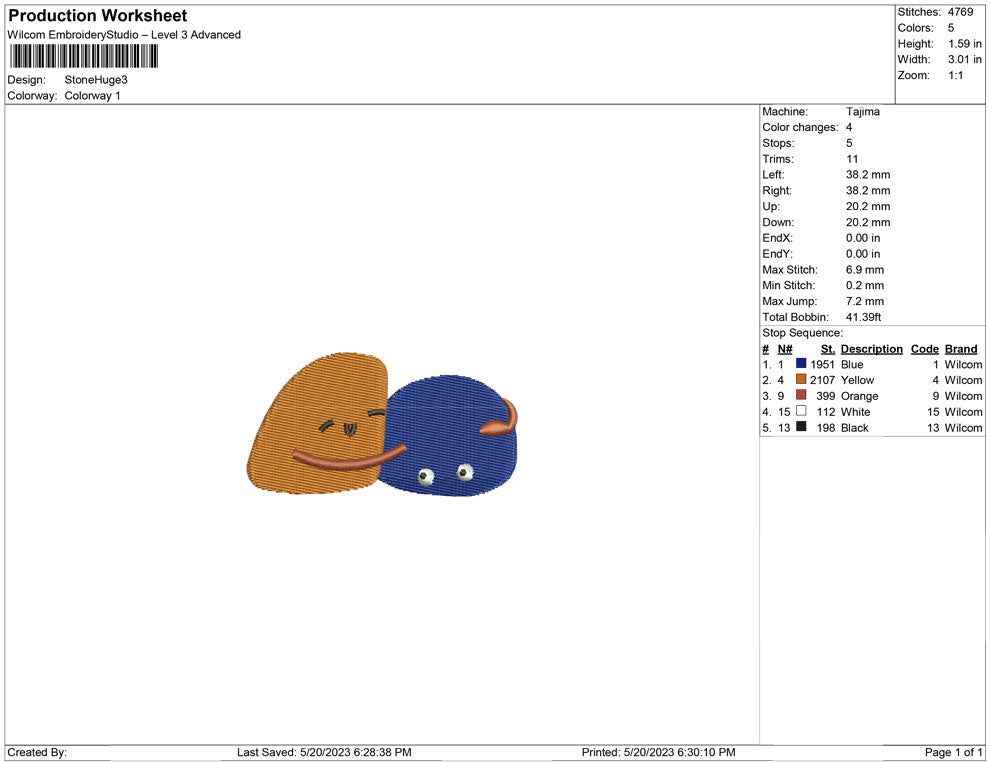Viewport: 990px width, 762px height.
Task: Click the Height value '1.59 in'
Action: pyautogui.click(x=965, y=44)
